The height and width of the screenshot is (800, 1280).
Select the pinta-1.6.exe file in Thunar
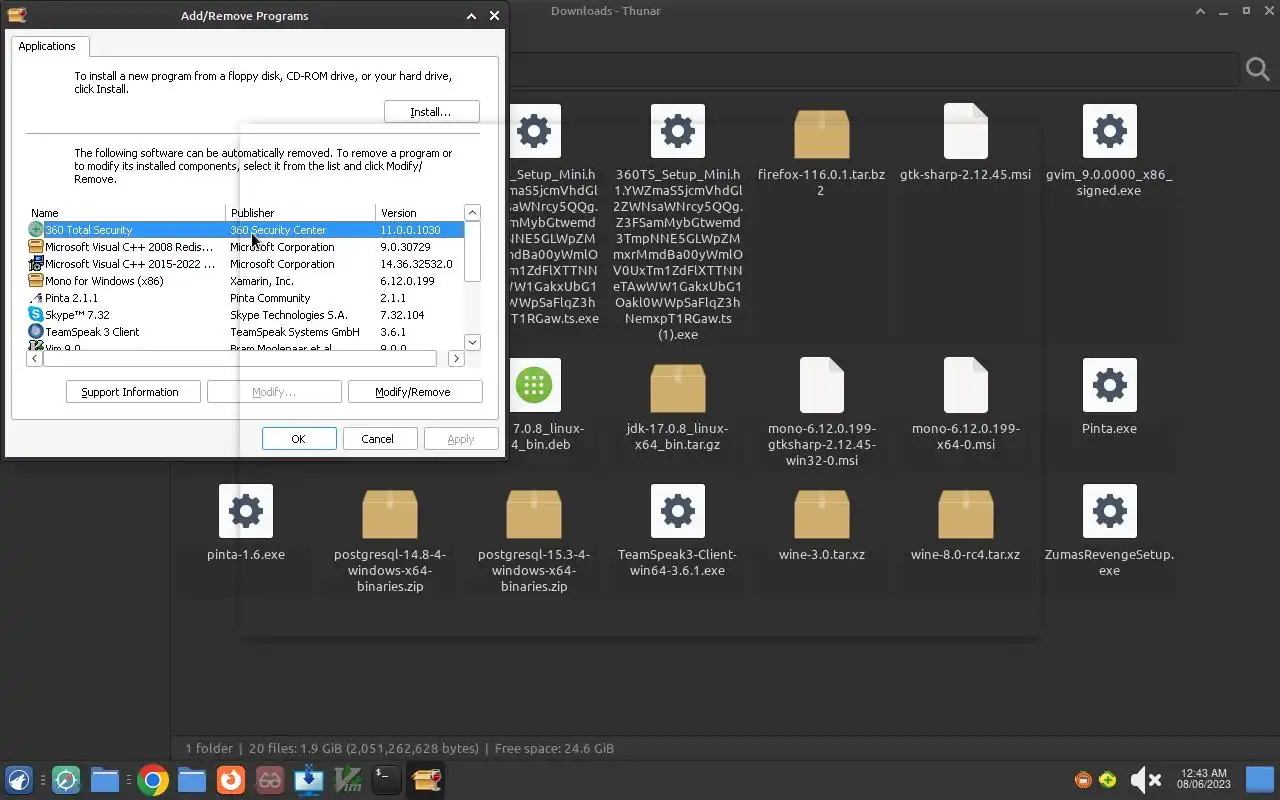point(245,511)
